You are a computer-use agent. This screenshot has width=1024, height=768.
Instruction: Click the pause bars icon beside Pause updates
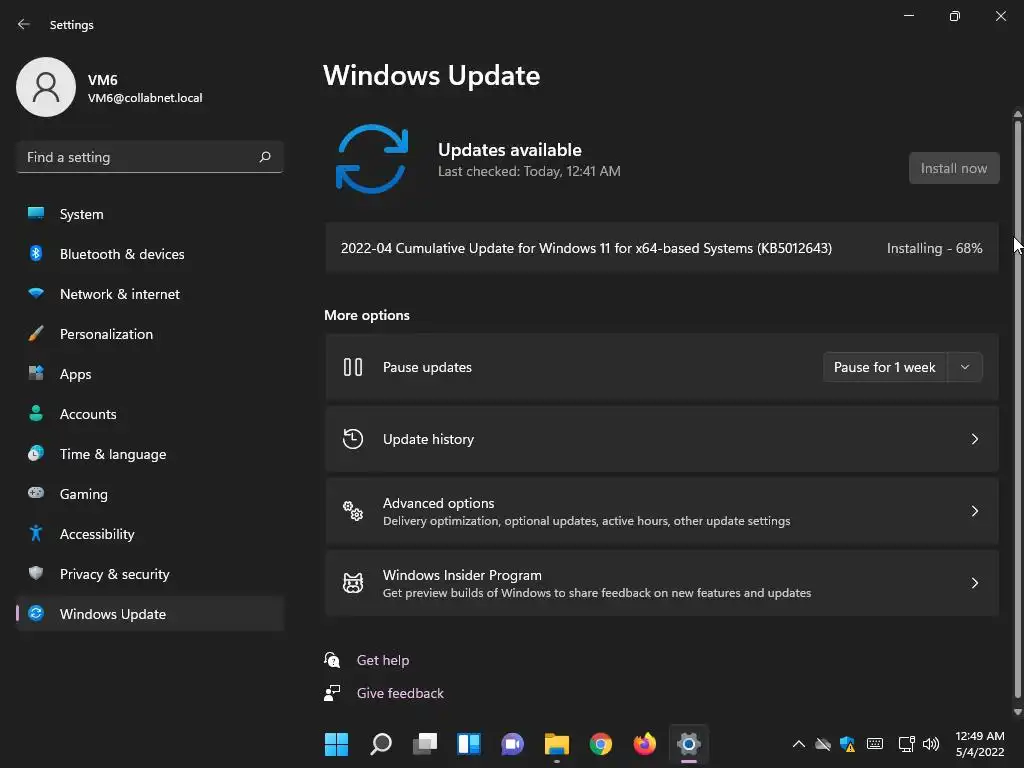pyautogui.click(x=353, y=367)
